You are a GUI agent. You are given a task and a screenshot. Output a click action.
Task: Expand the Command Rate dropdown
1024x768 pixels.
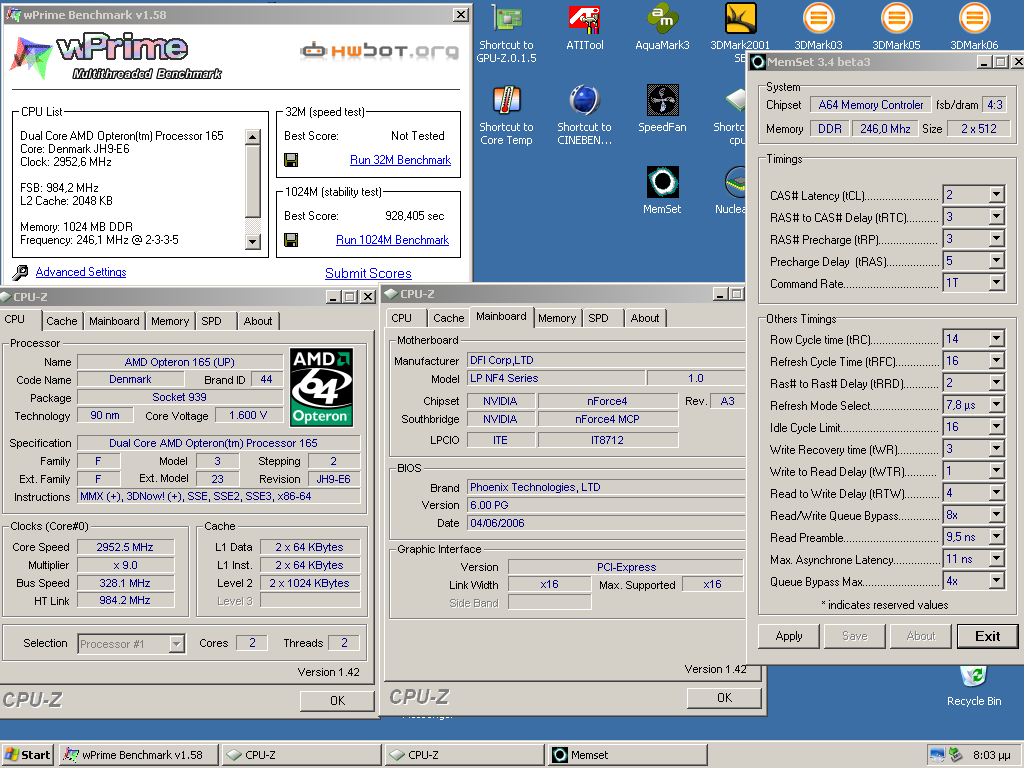(997, 283)
